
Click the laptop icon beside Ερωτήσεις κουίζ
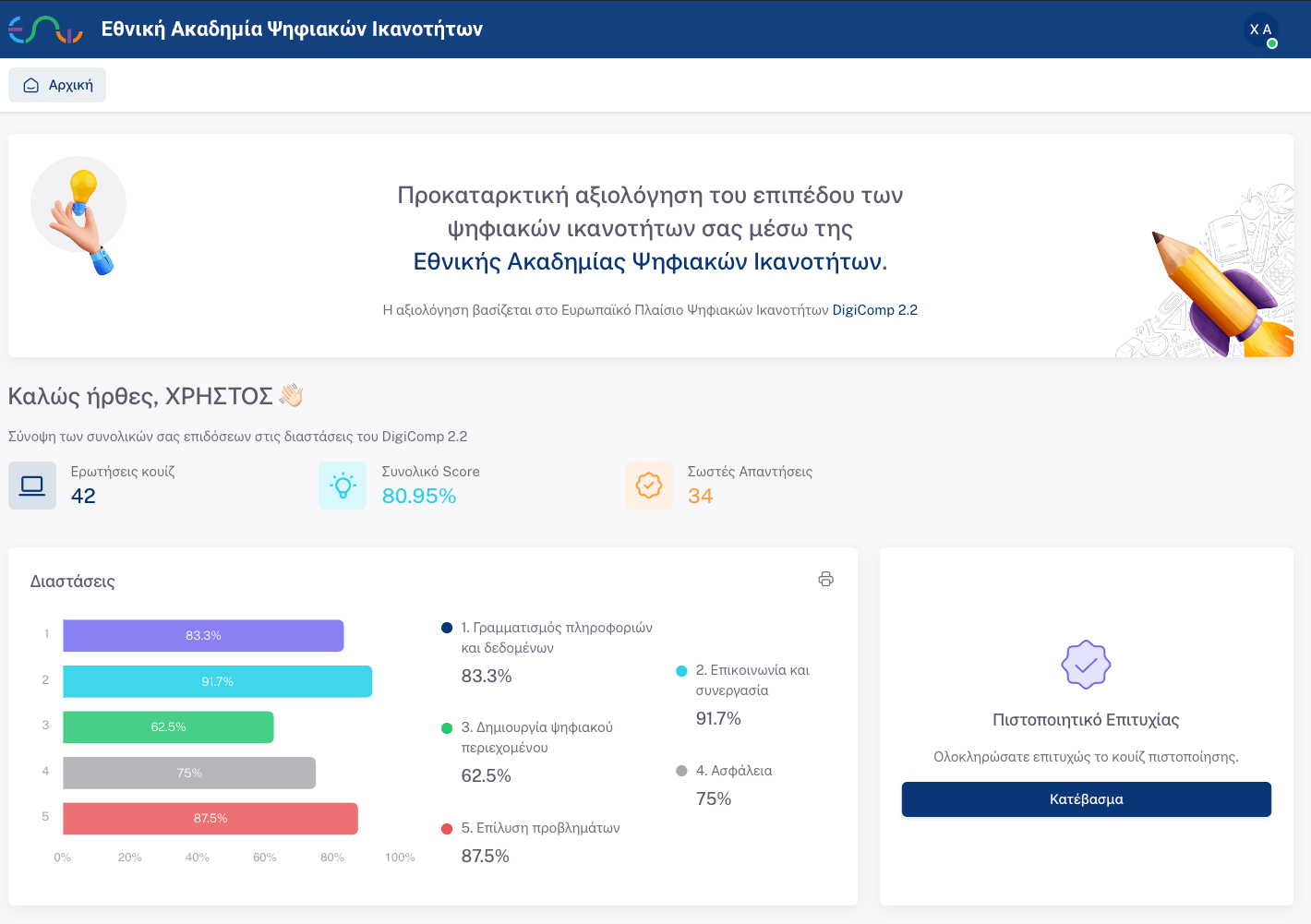32,485
